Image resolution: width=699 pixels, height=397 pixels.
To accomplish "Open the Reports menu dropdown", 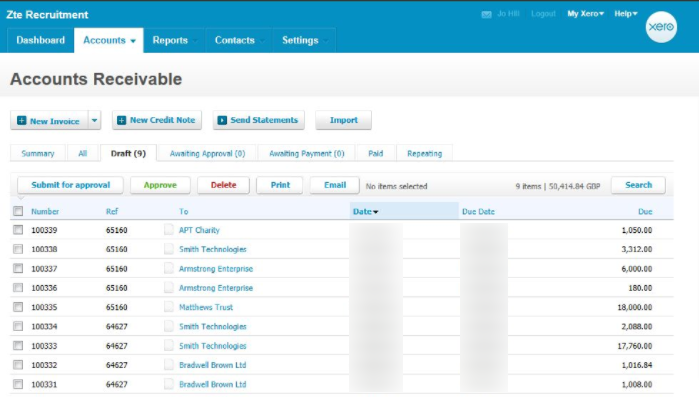I will click(174, 40).
